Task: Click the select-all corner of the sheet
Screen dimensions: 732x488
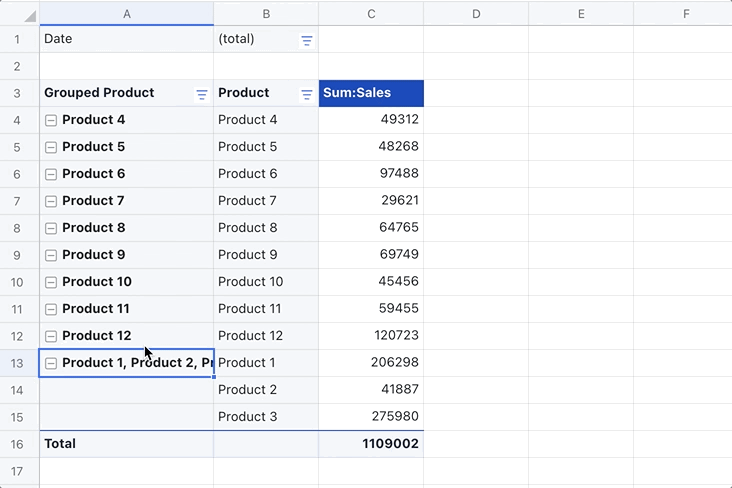Action: [19, 13]
